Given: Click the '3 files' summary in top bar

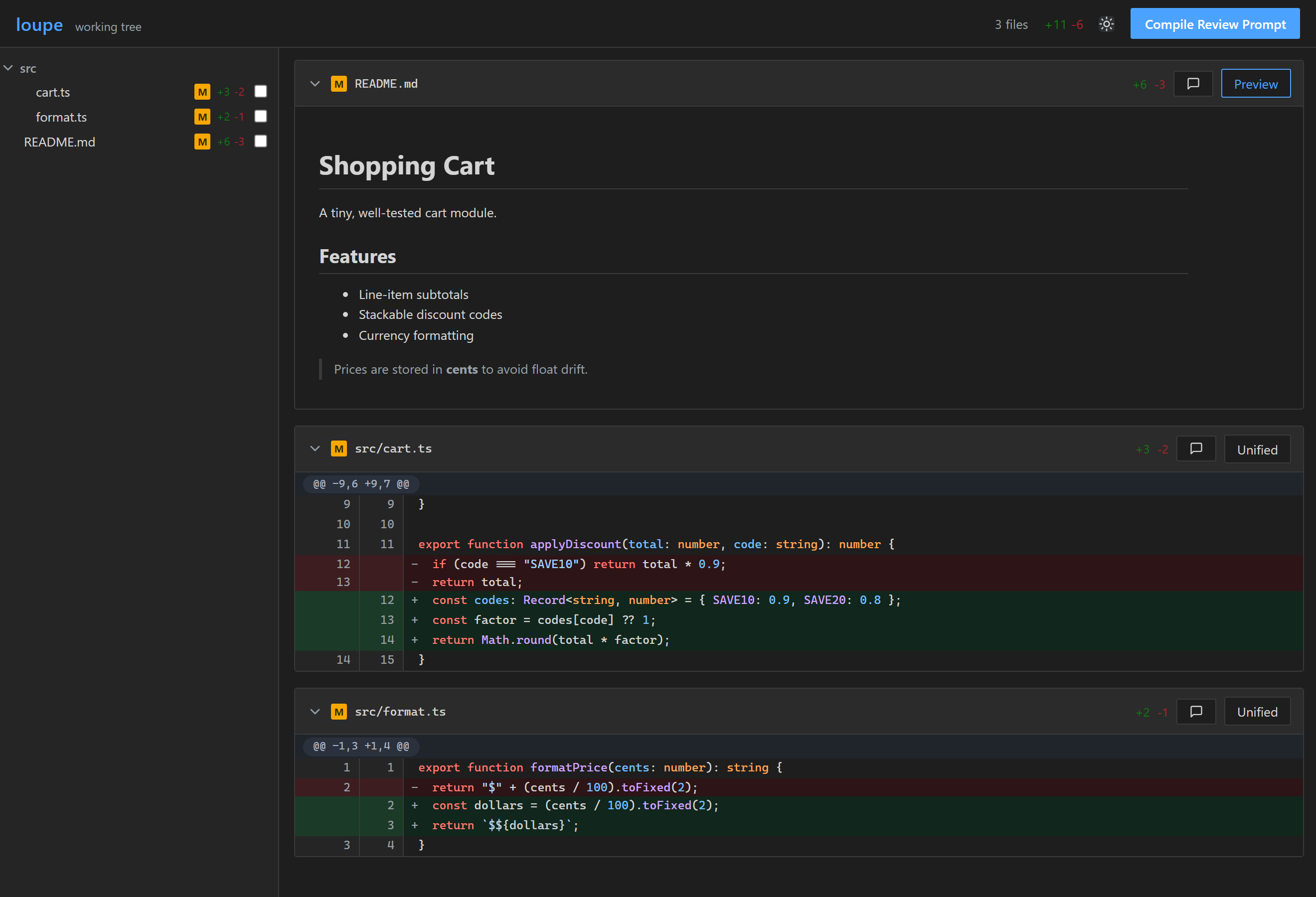Looking at the screenshot, I should click(1011, 24).
